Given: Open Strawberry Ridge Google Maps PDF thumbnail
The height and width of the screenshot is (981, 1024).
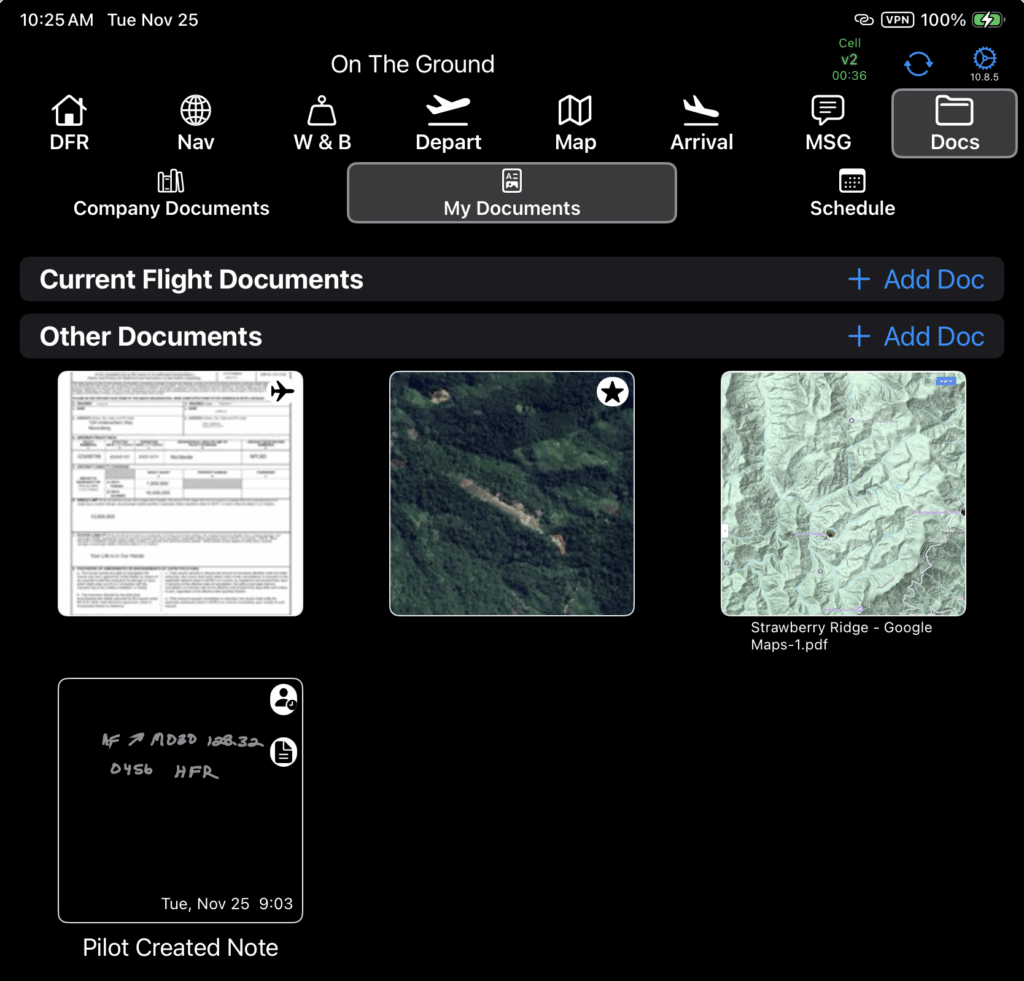Looking at the screenshot, I should pos(843,494).
